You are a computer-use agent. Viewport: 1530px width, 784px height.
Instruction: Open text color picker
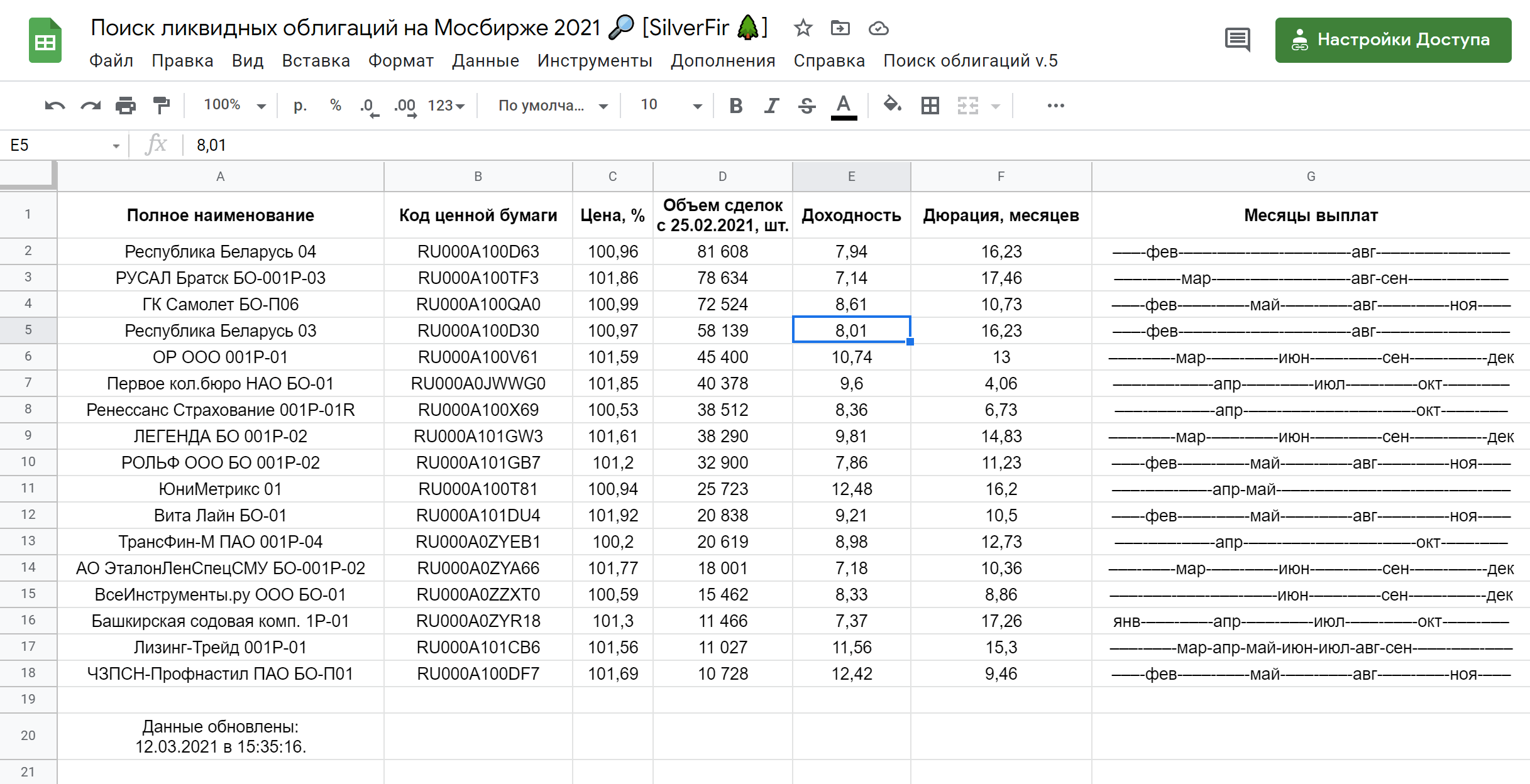click(x=844, y=106)
